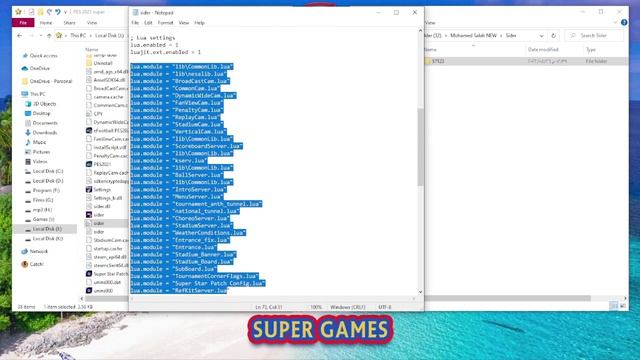Viewport: 640px width, 360px height.
Task: Open Notepad's View menu
Action: pyautogui.click(x=184, y=23)
